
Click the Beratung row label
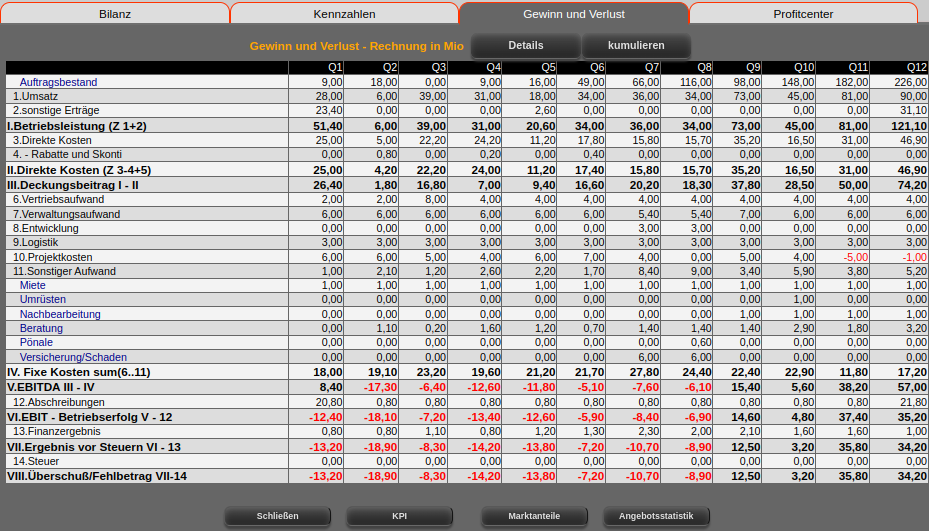tap(41, 328)
